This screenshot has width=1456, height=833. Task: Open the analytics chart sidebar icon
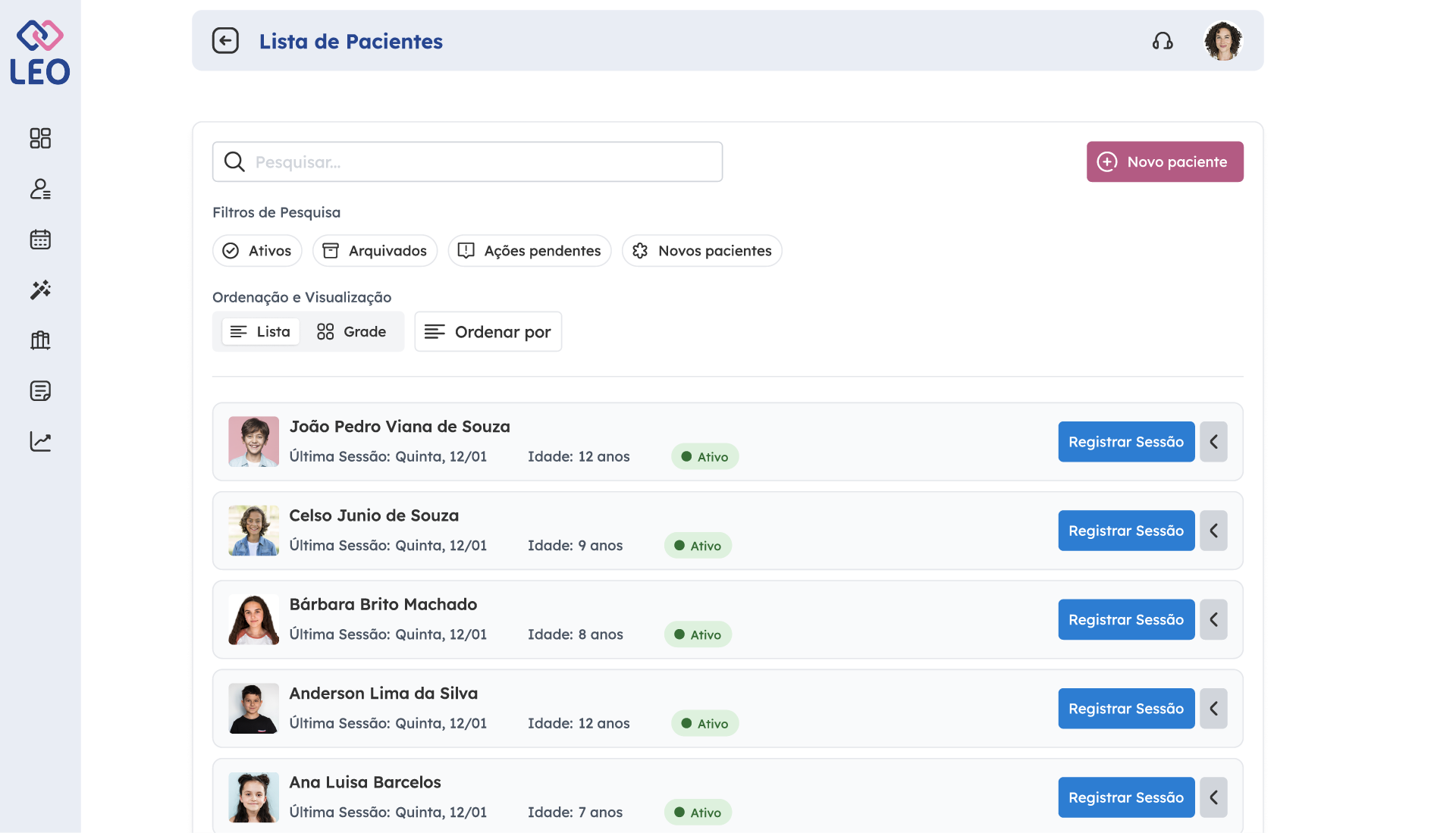[x=40, y=441]
